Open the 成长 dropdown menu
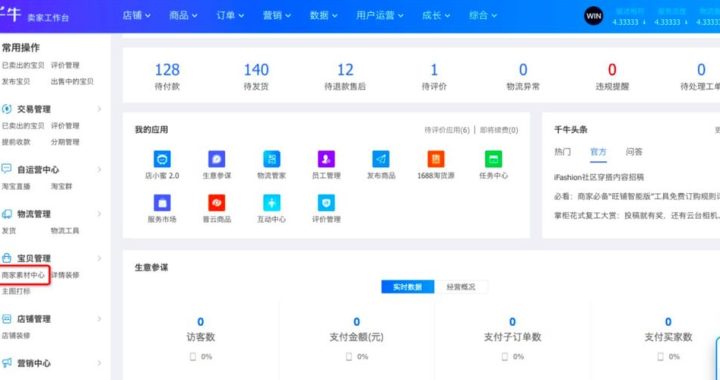This screenshot has height=380, width=720. [x=436, y=16]
